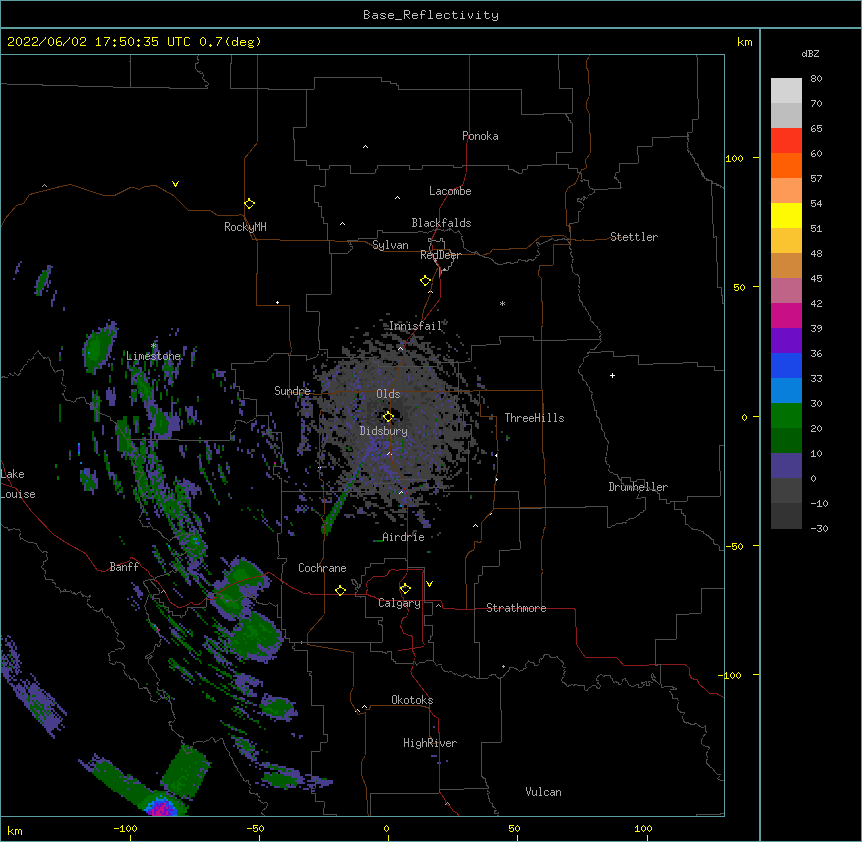Click the Drumheller label
The height and width of the screenshot is (842, 862).
tap(638, 487)
